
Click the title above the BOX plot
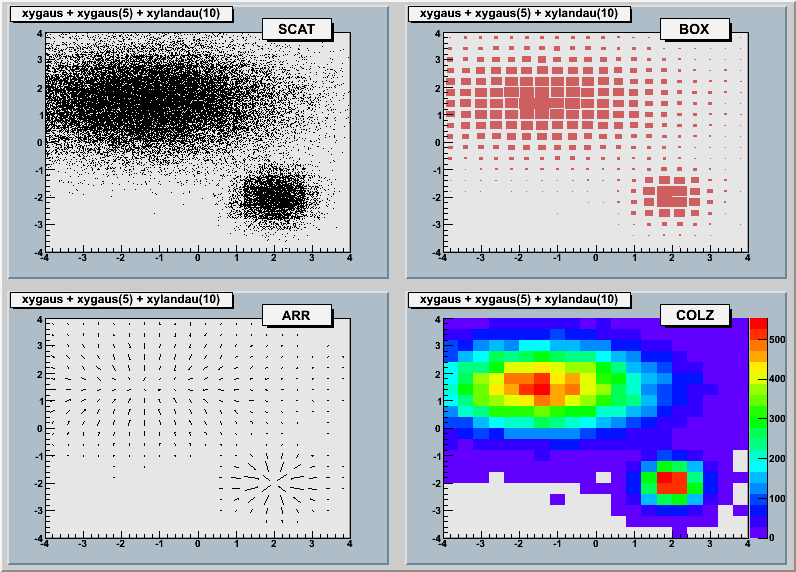tap(519, 13)
